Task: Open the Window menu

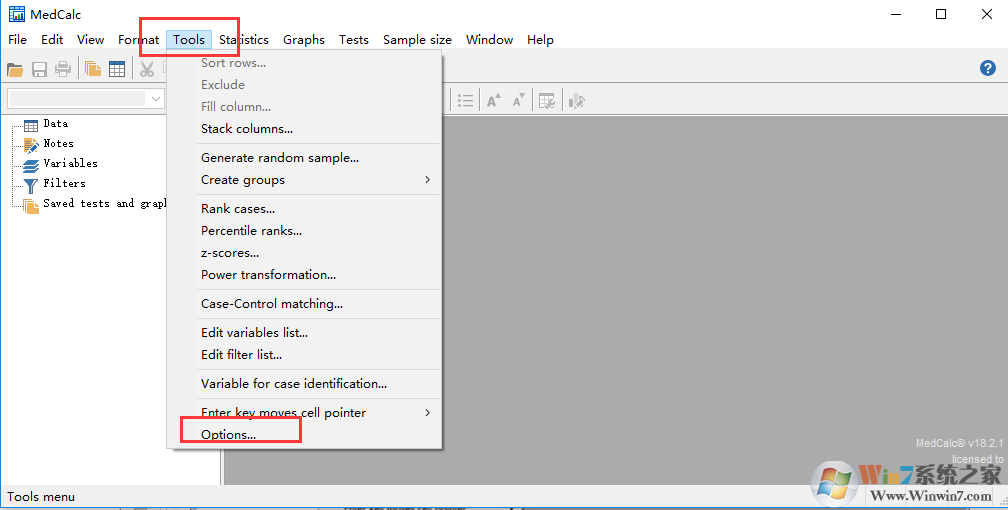Action: 489,40
